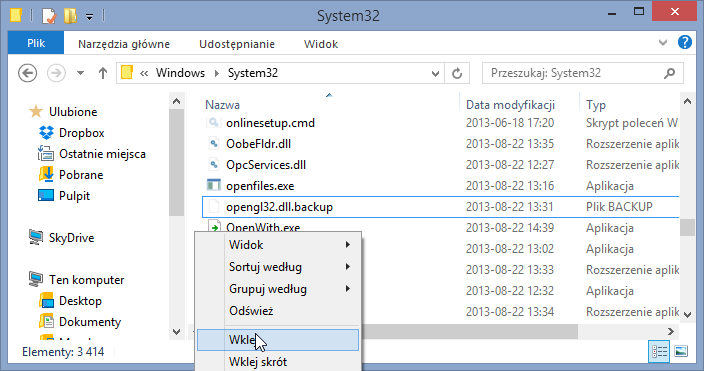This screenshot has height=371, width=704.
Task: Switch to details view layout icon
Action: click(x=659, y=351)
